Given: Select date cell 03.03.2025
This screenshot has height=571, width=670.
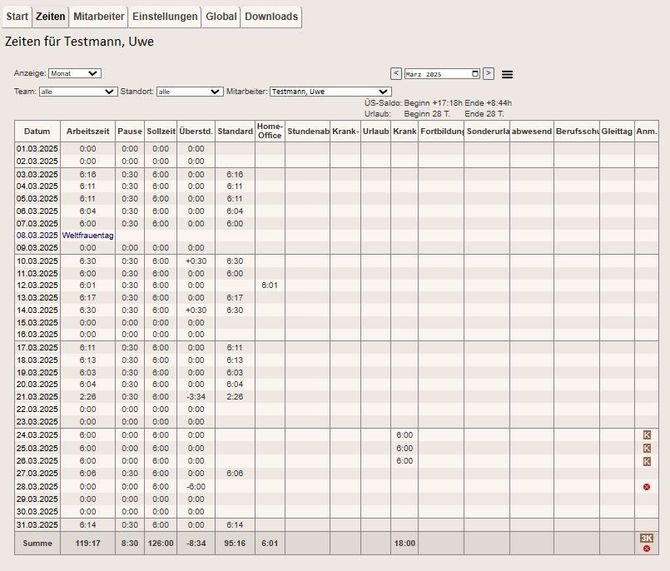Looking at the screenshot, I should pyautogui.click(x=37, y=174).
